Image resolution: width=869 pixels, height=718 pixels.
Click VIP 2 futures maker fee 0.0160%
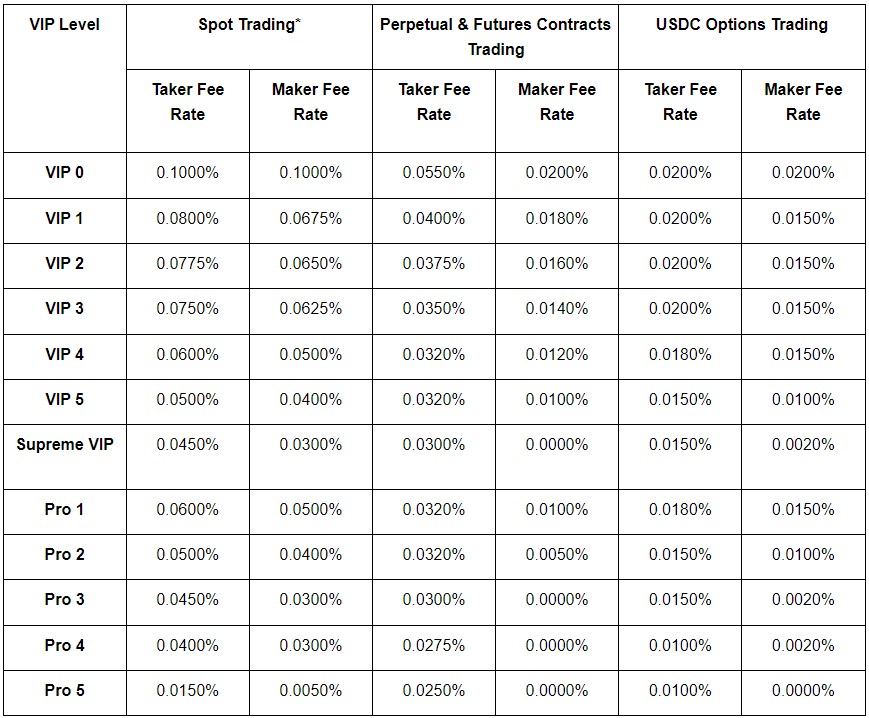(x=556, y=263)
